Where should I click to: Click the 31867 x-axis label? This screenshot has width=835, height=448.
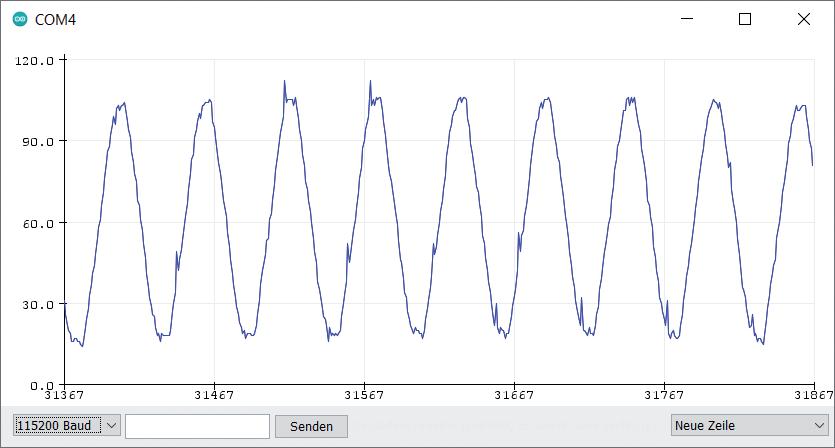click(814, 395)
